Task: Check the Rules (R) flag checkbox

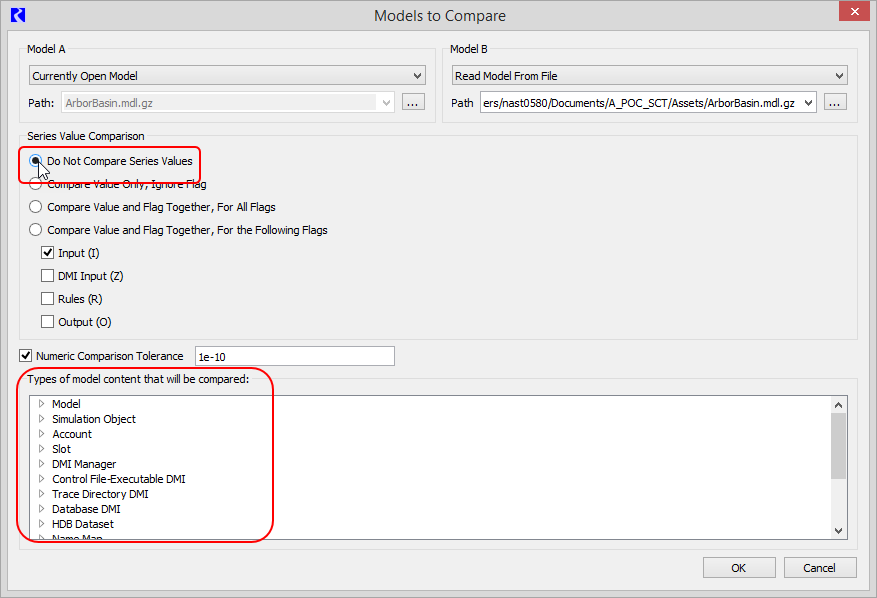Action: click(x=48, y=299)
